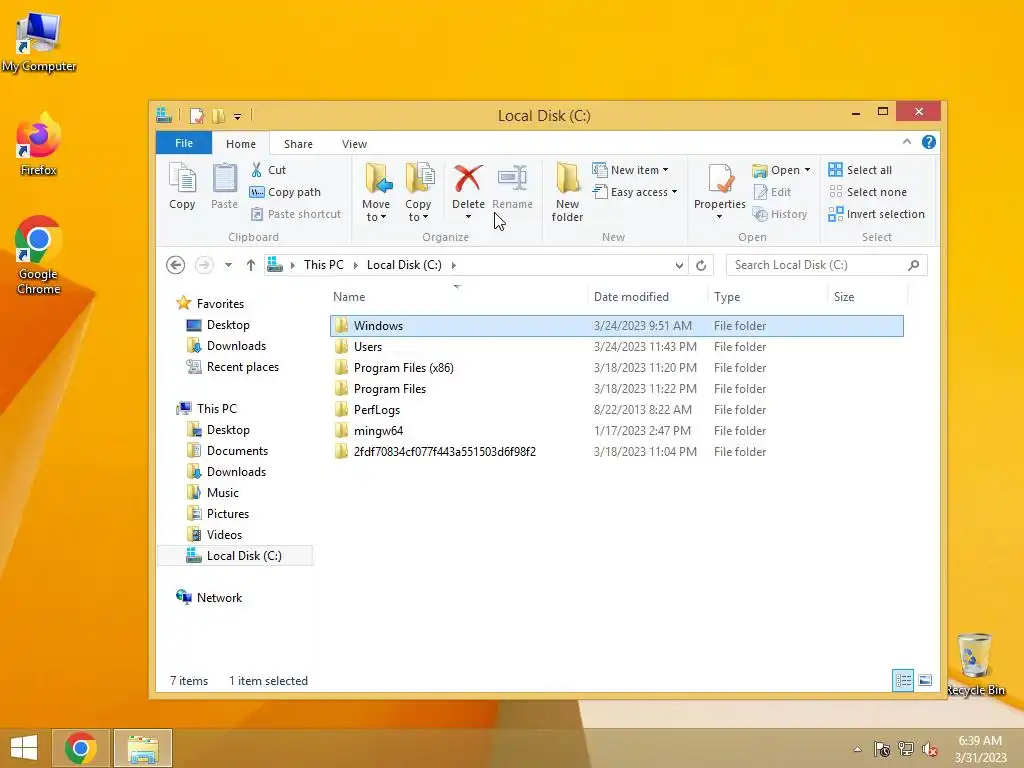Sort by the Date modified column header
The height and width of the screenshot is (768, 1024).
647,296
